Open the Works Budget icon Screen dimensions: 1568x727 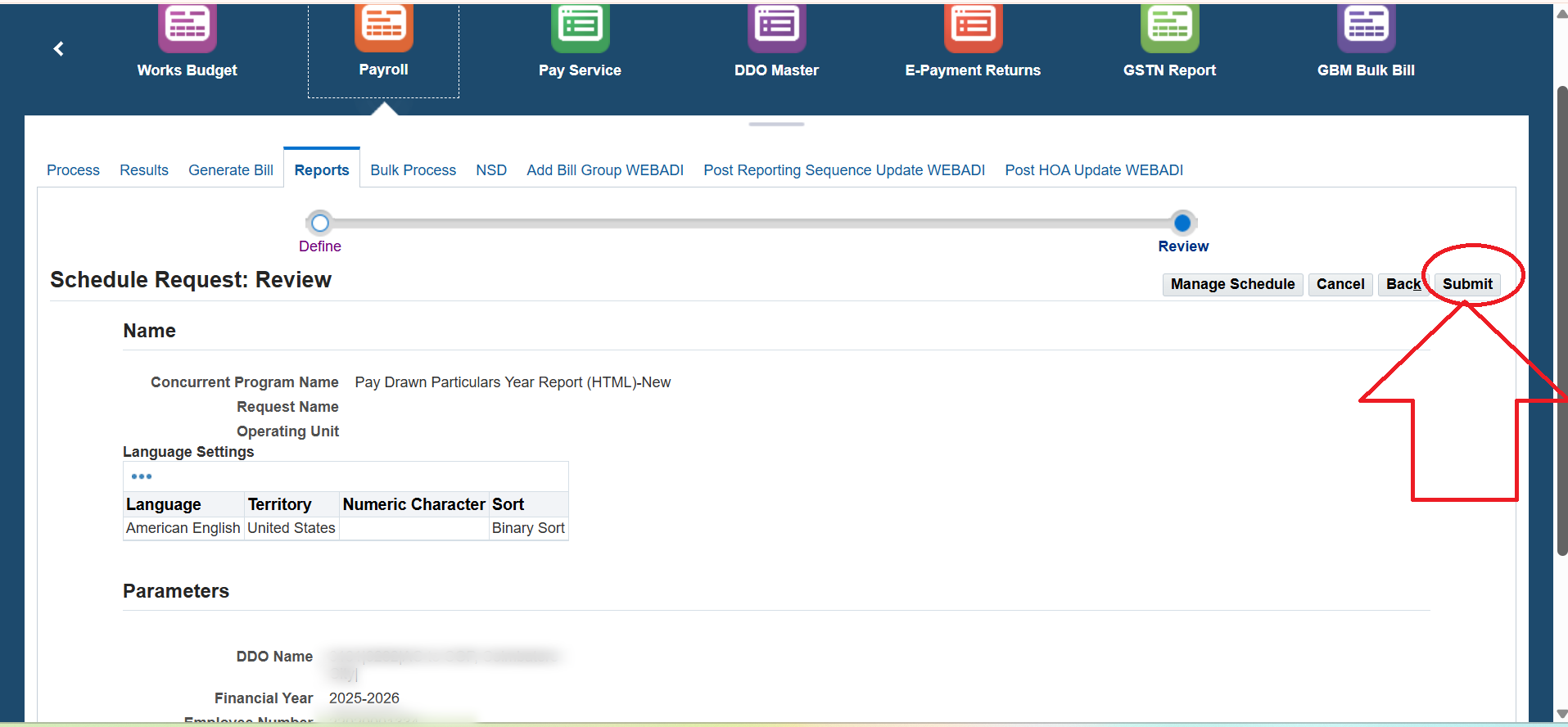pos(188,28)
